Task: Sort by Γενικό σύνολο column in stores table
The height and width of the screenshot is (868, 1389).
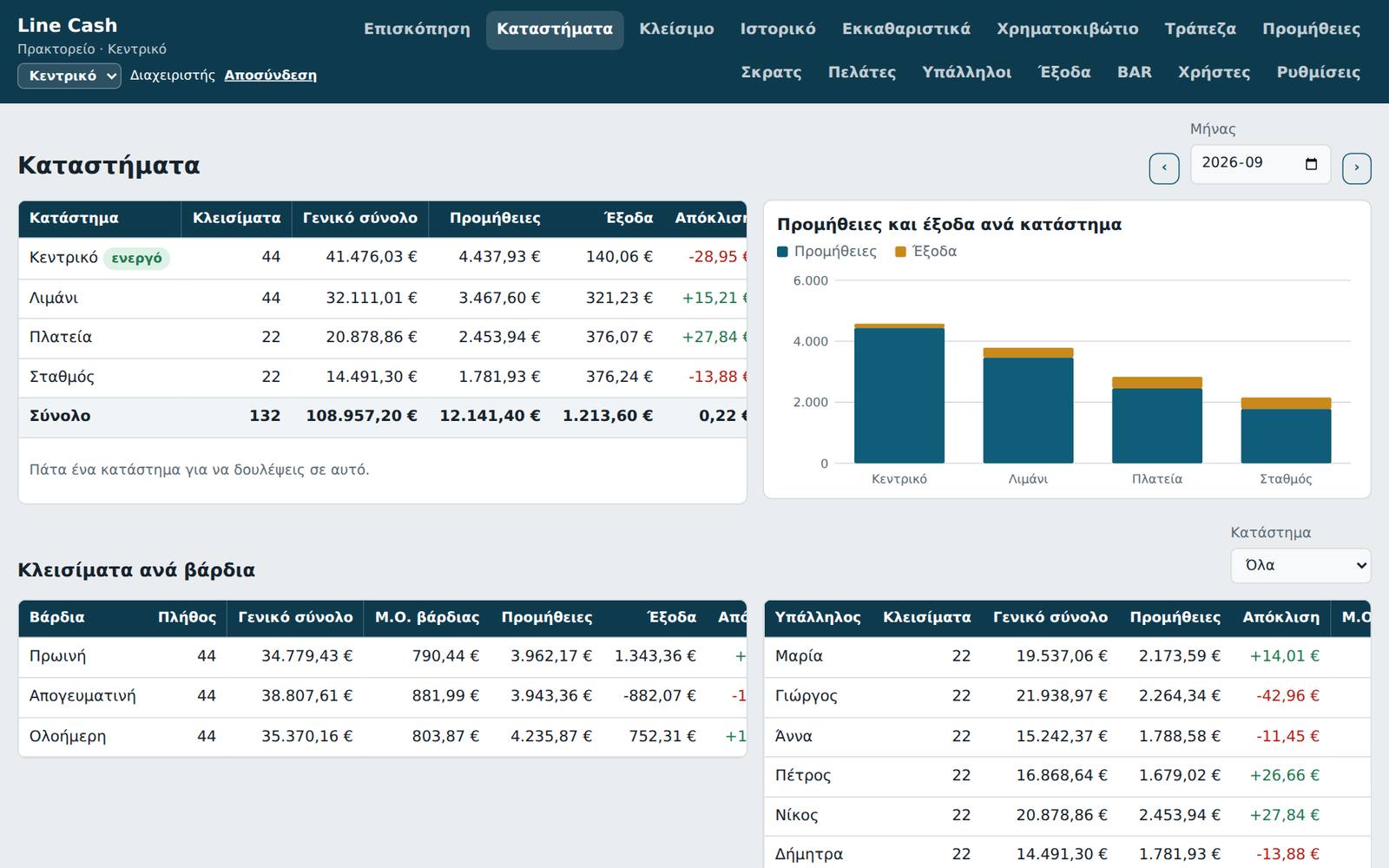Action: point(359,218)
